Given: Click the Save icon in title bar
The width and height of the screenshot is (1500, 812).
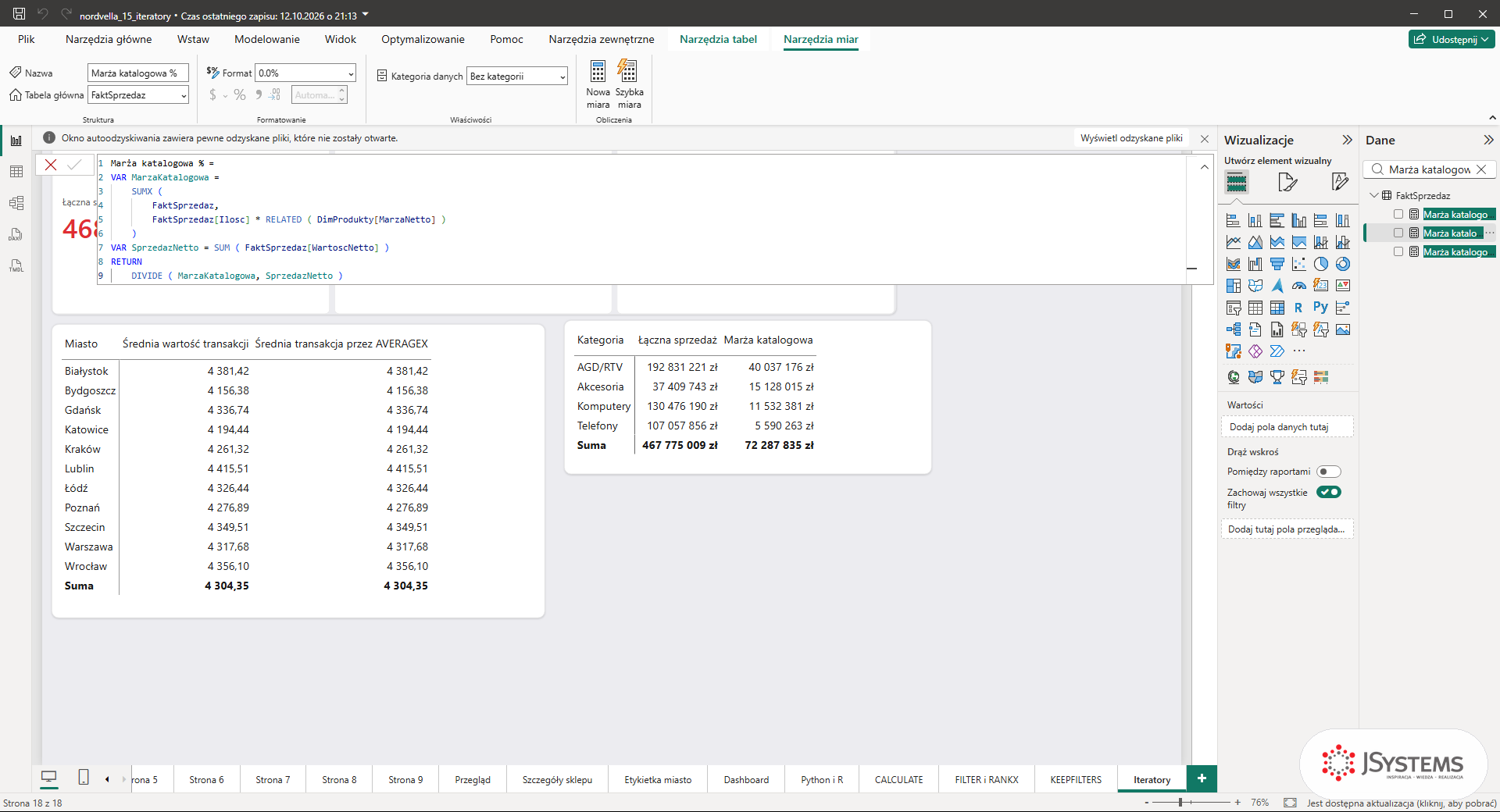Looking at the screenshot, I should [x=20, y=14].
